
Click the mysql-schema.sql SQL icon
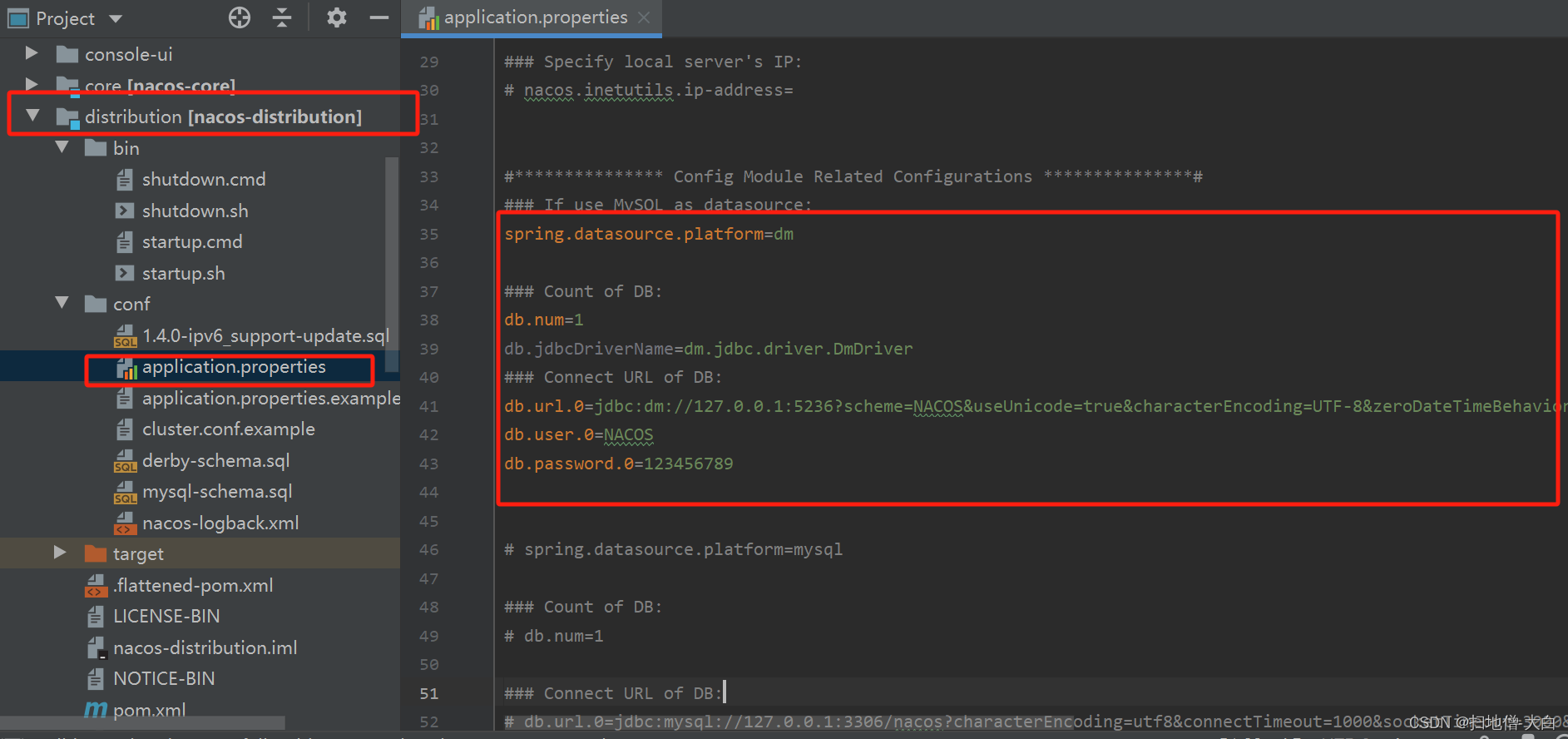tap(126, 493)
